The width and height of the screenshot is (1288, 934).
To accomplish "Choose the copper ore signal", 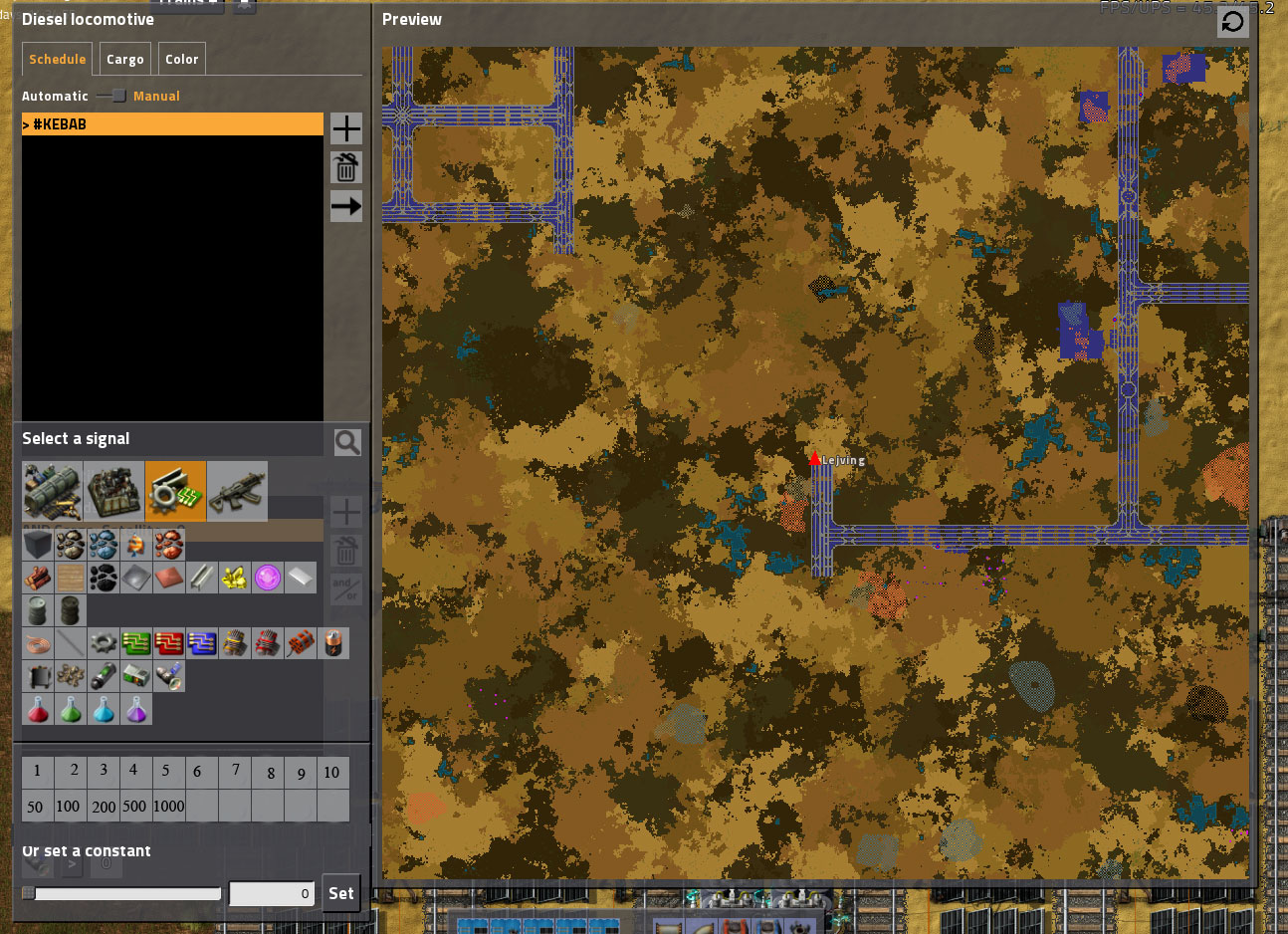I will [169, 545].
